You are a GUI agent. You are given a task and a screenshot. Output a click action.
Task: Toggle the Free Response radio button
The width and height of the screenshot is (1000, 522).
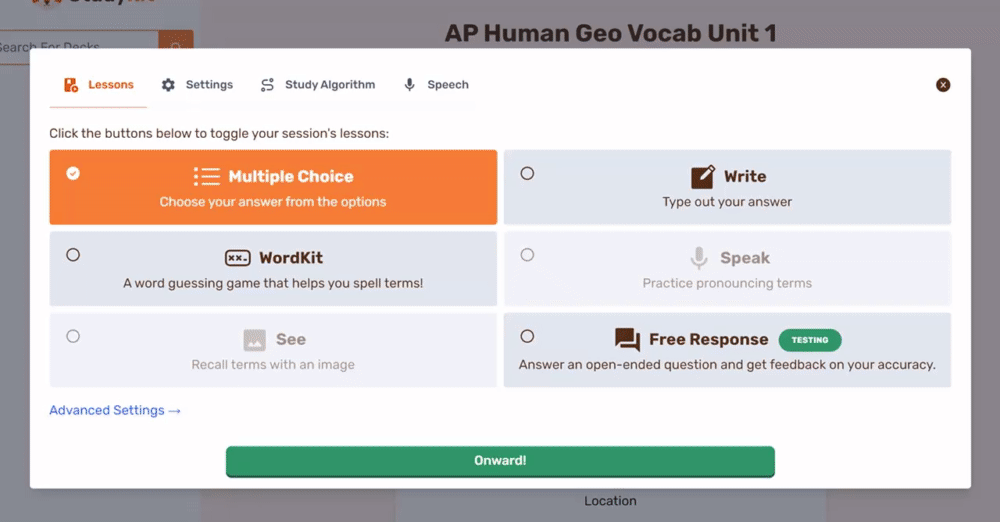527,337
